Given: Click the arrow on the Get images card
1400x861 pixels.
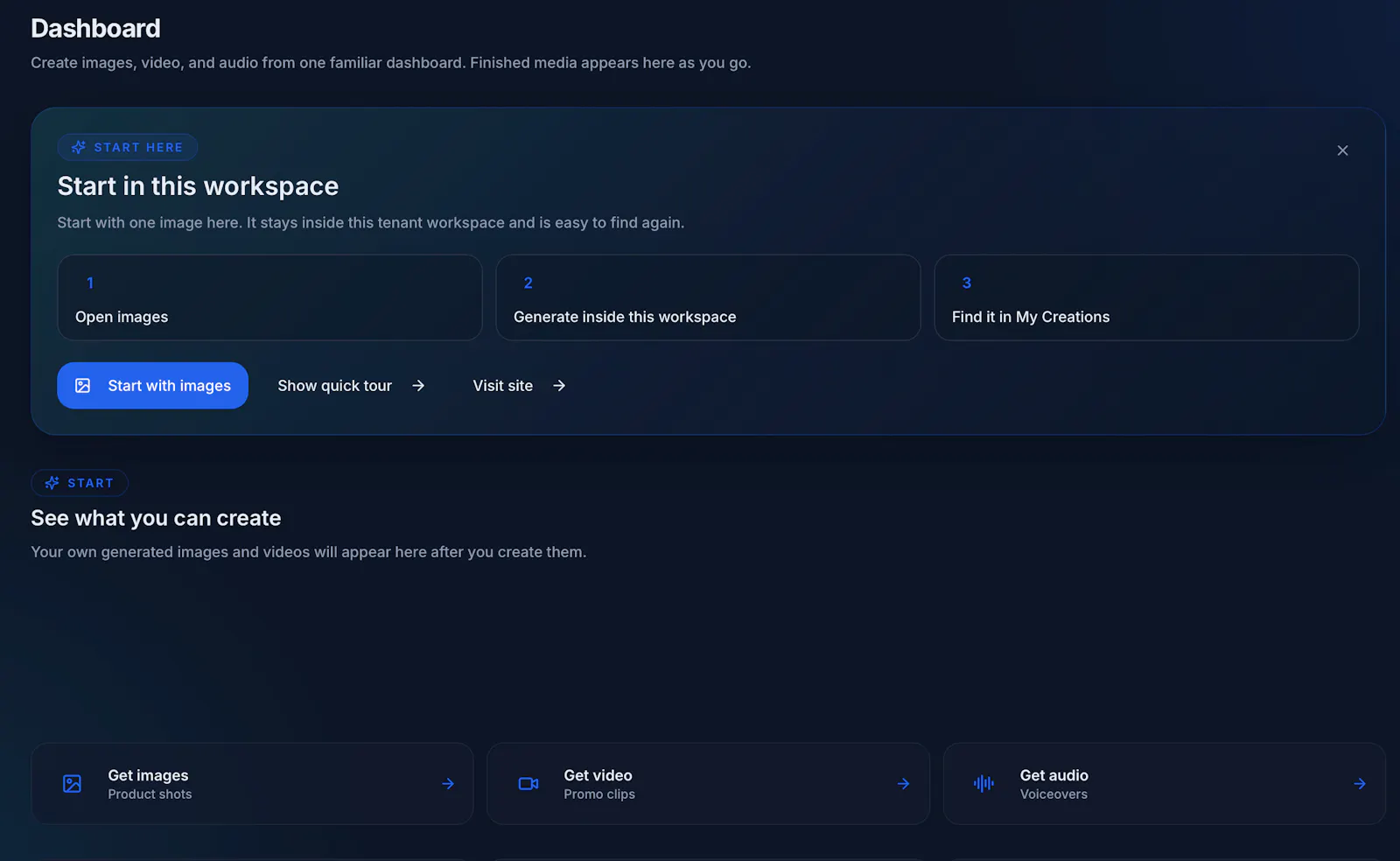Looking at the screenshot, I should click(448, 784).
